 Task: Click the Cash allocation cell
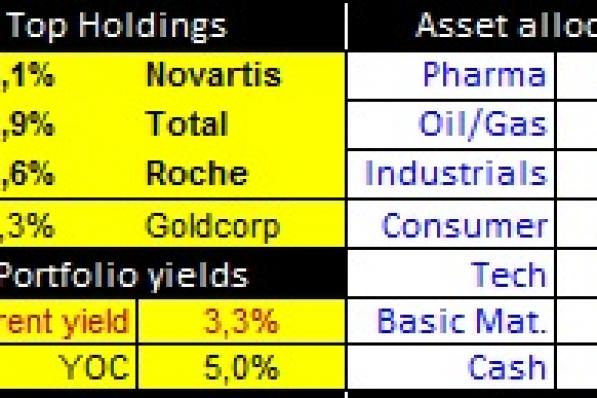pyautogui.click(x=451, y=367)
